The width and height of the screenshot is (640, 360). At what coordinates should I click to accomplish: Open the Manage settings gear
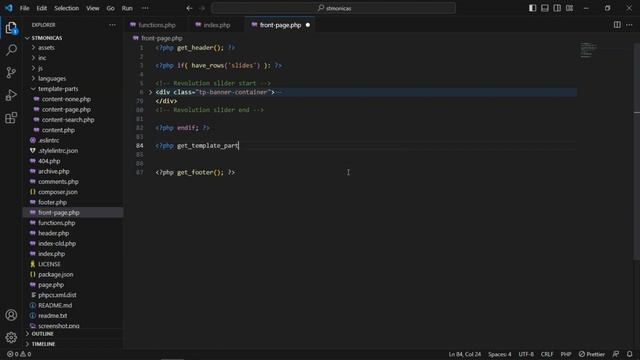(x=11, y=337)
